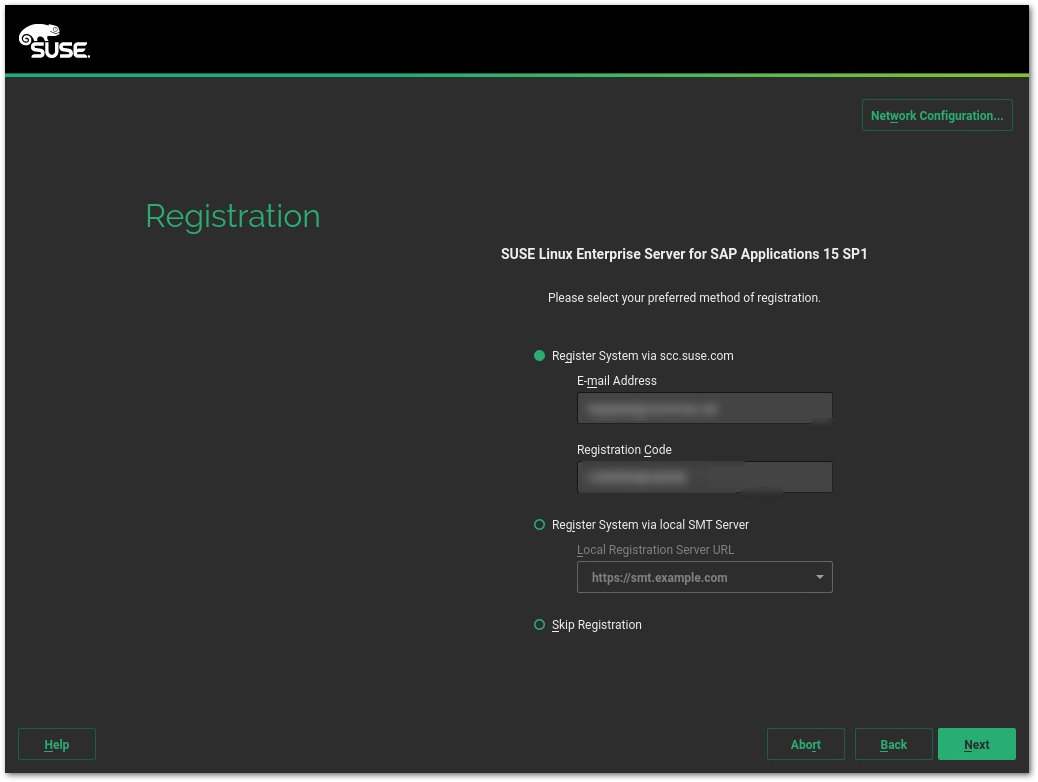The width and height of the screenshot is (1038, 782).
Task: Click Local Registration Server URL label
Action: pyautogui.click(x=655, y=550)
